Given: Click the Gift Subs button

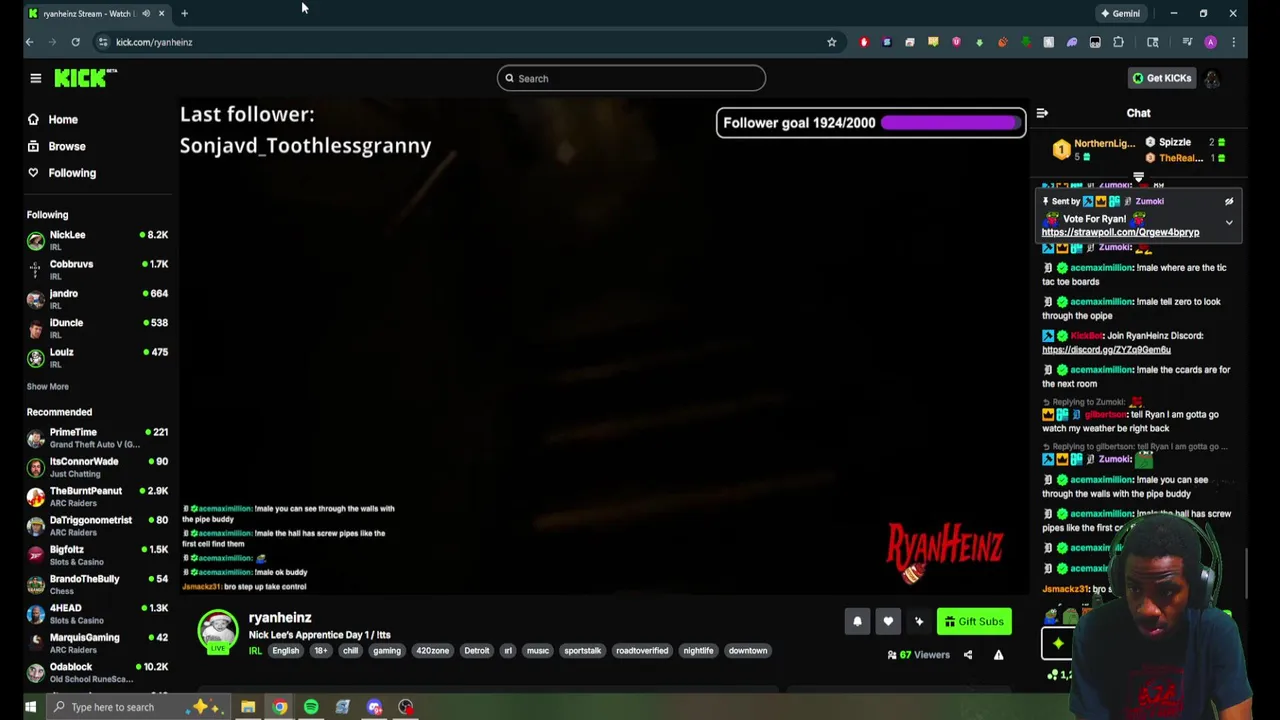Looking at the screenshot, I should tap(974, 621).
